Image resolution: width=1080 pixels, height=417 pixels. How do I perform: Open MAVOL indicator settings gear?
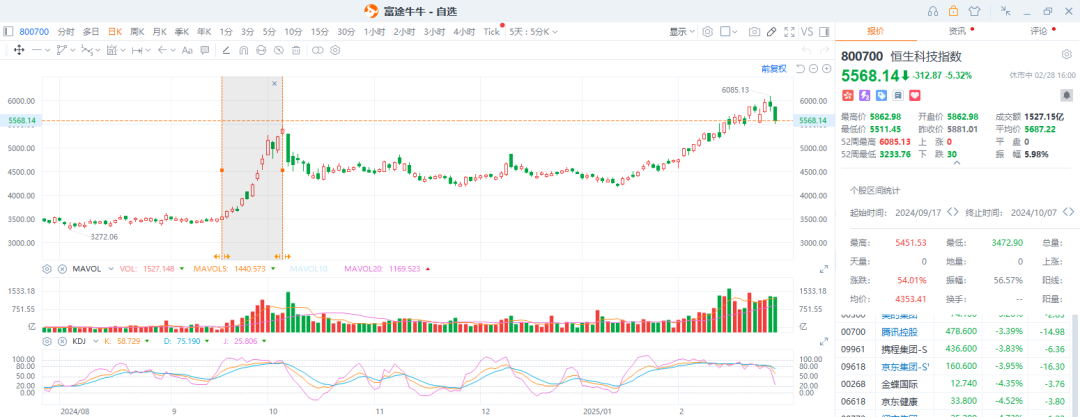click(48, 269)
